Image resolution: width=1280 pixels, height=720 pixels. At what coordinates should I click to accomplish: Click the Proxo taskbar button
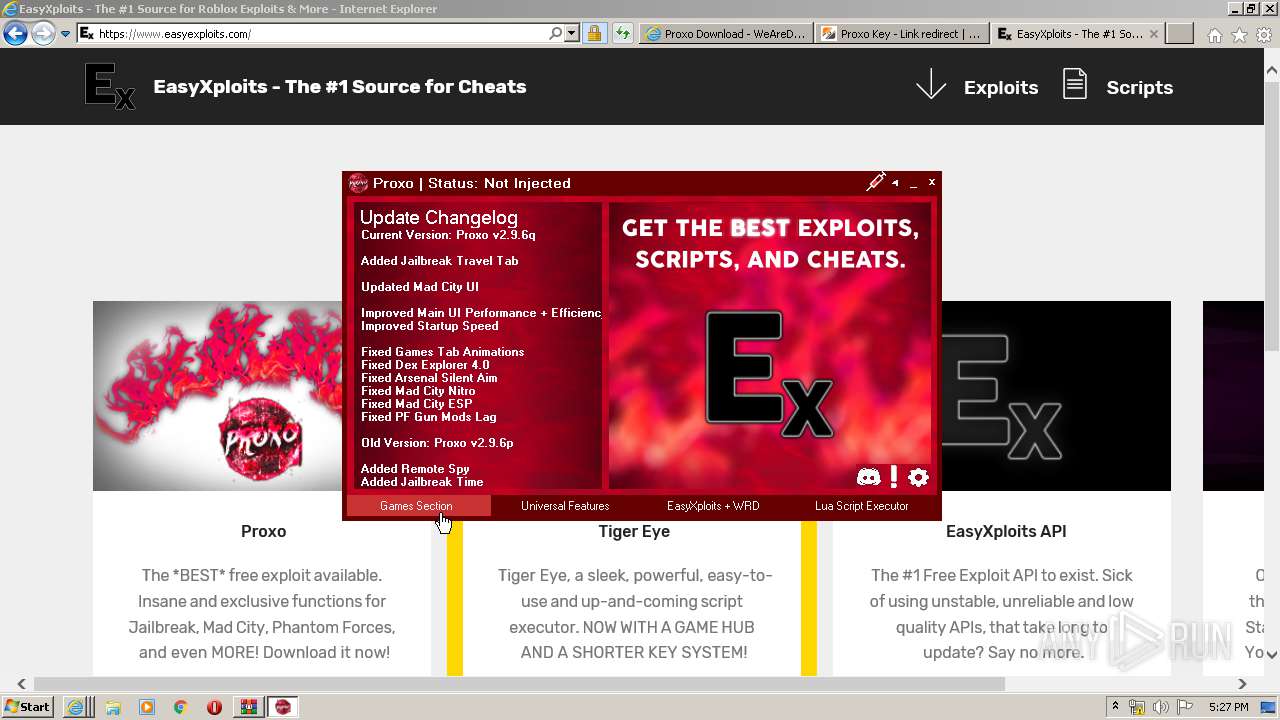pos(283,706)
